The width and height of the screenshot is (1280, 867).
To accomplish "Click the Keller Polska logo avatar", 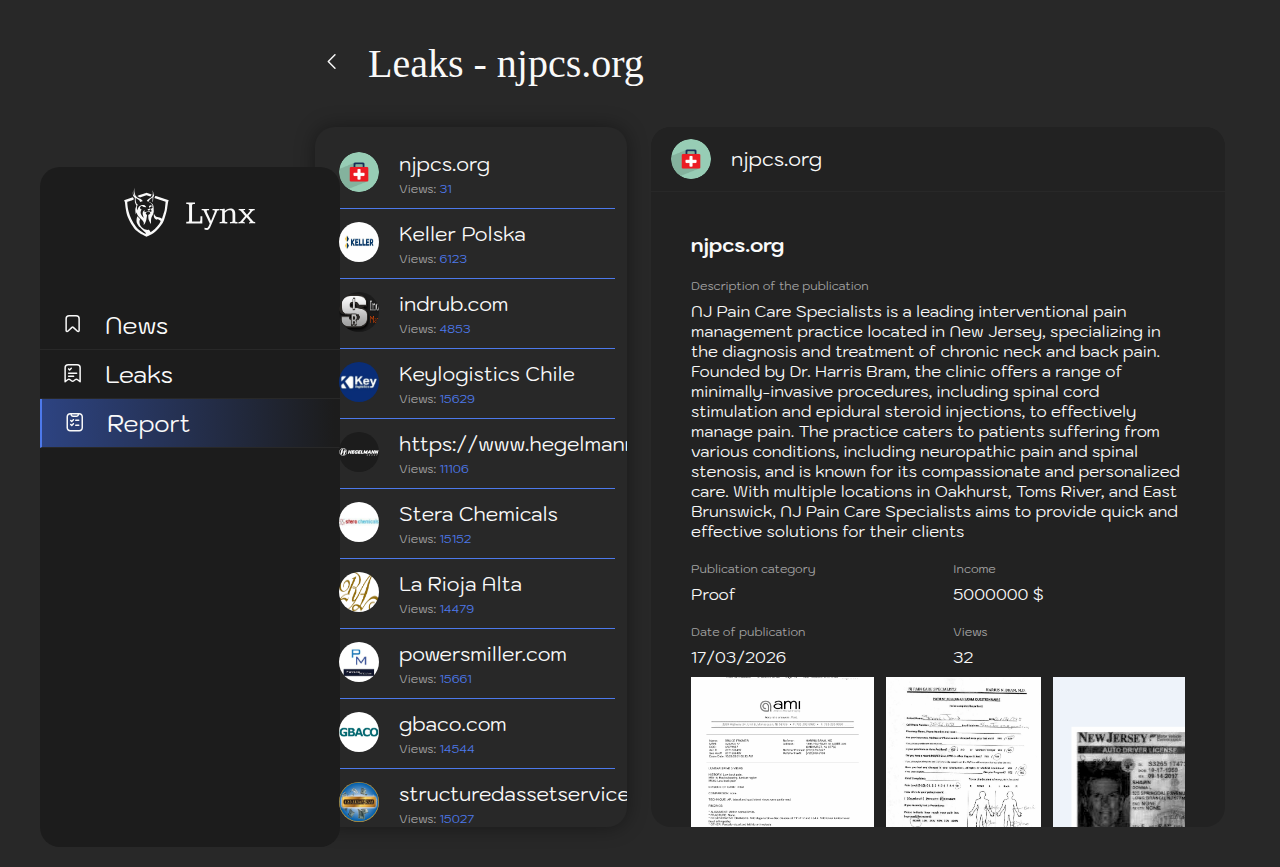I will click(x=359, y=242).
